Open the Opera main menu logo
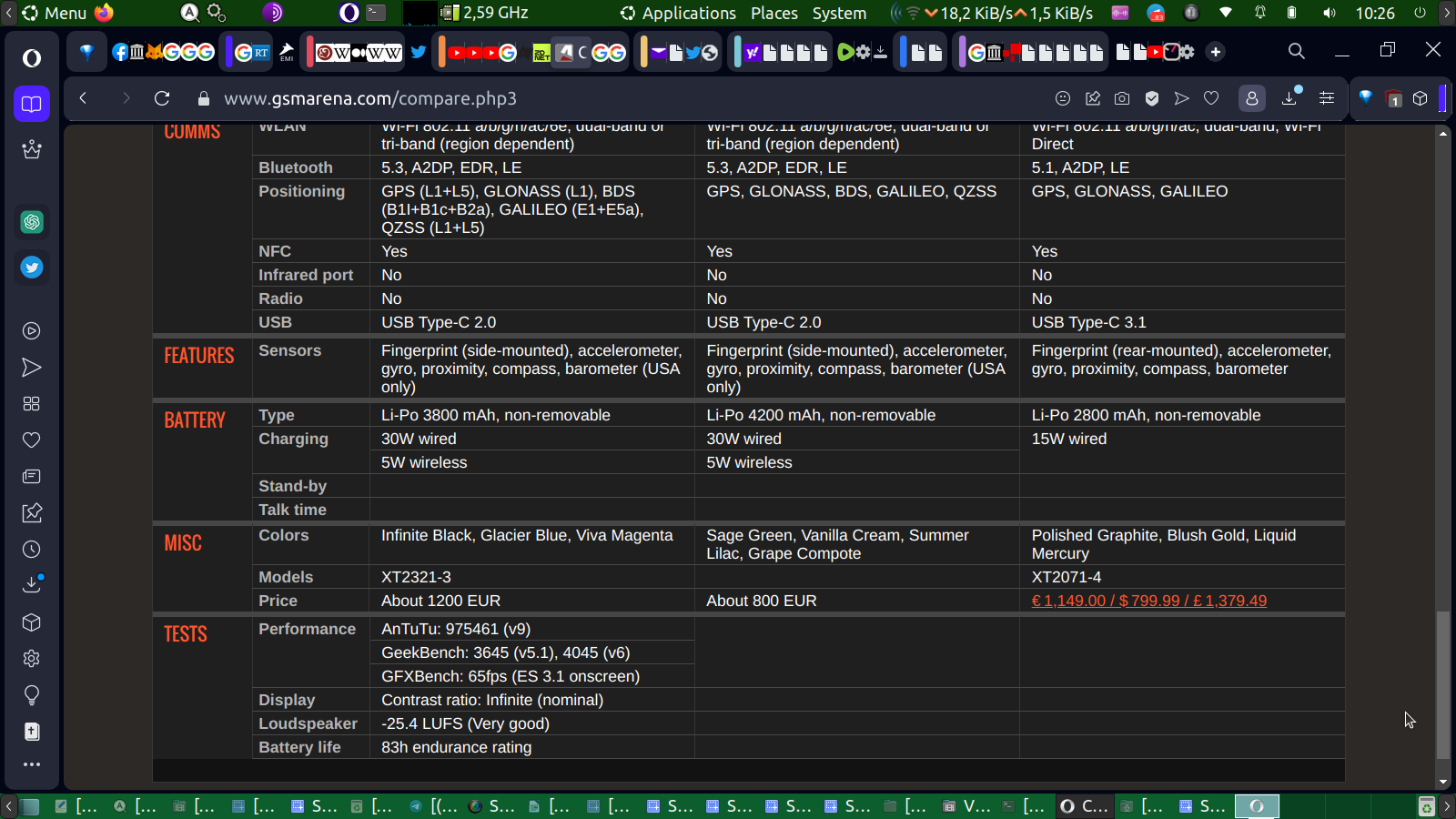1456x819 pixels. [x=32, y=58]
